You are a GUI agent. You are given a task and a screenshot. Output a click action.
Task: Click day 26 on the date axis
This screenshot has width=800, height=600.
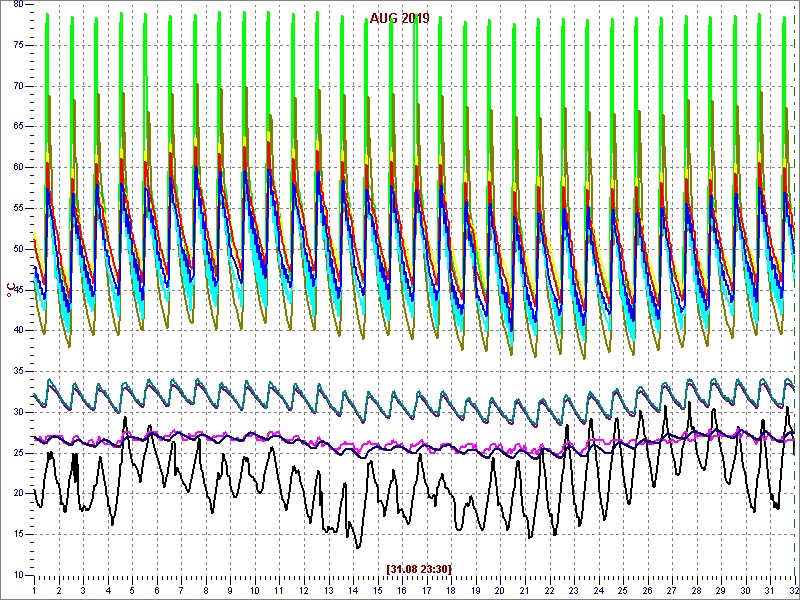point(647,590)
